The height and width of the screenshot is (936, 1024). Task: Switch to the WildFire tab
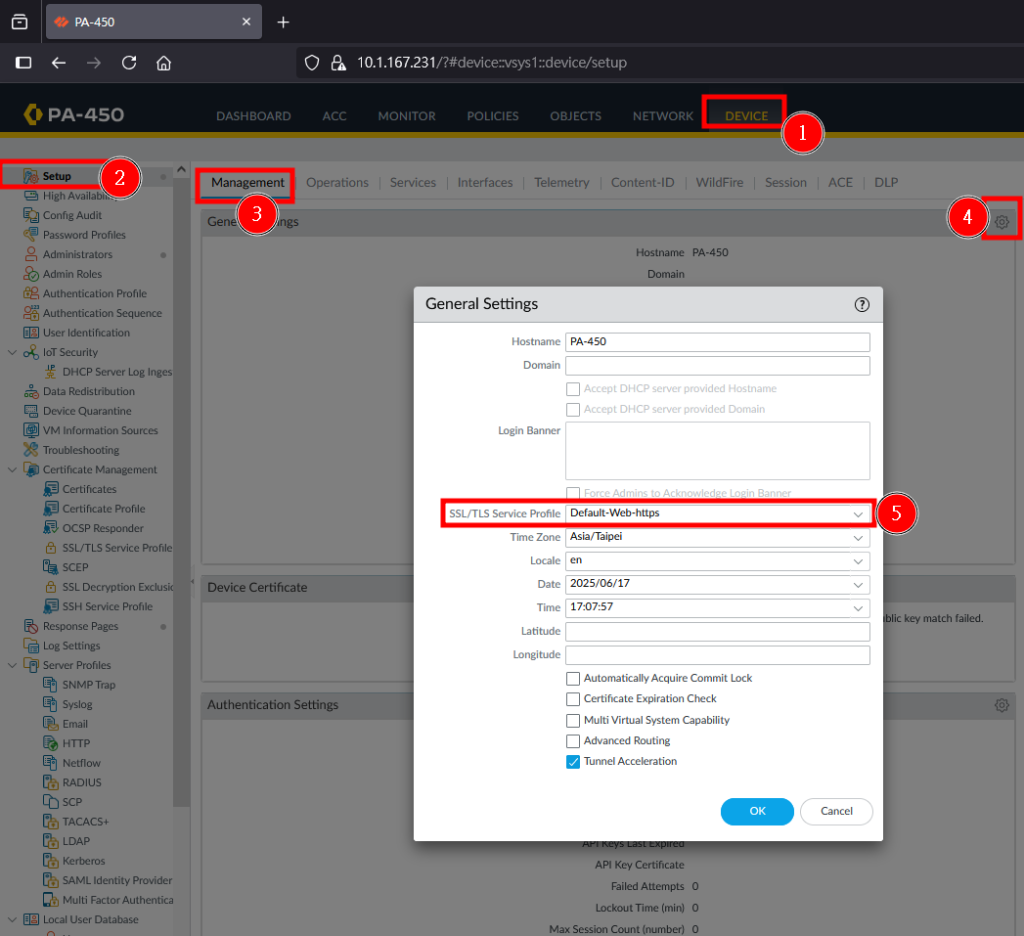coord(719,183)
